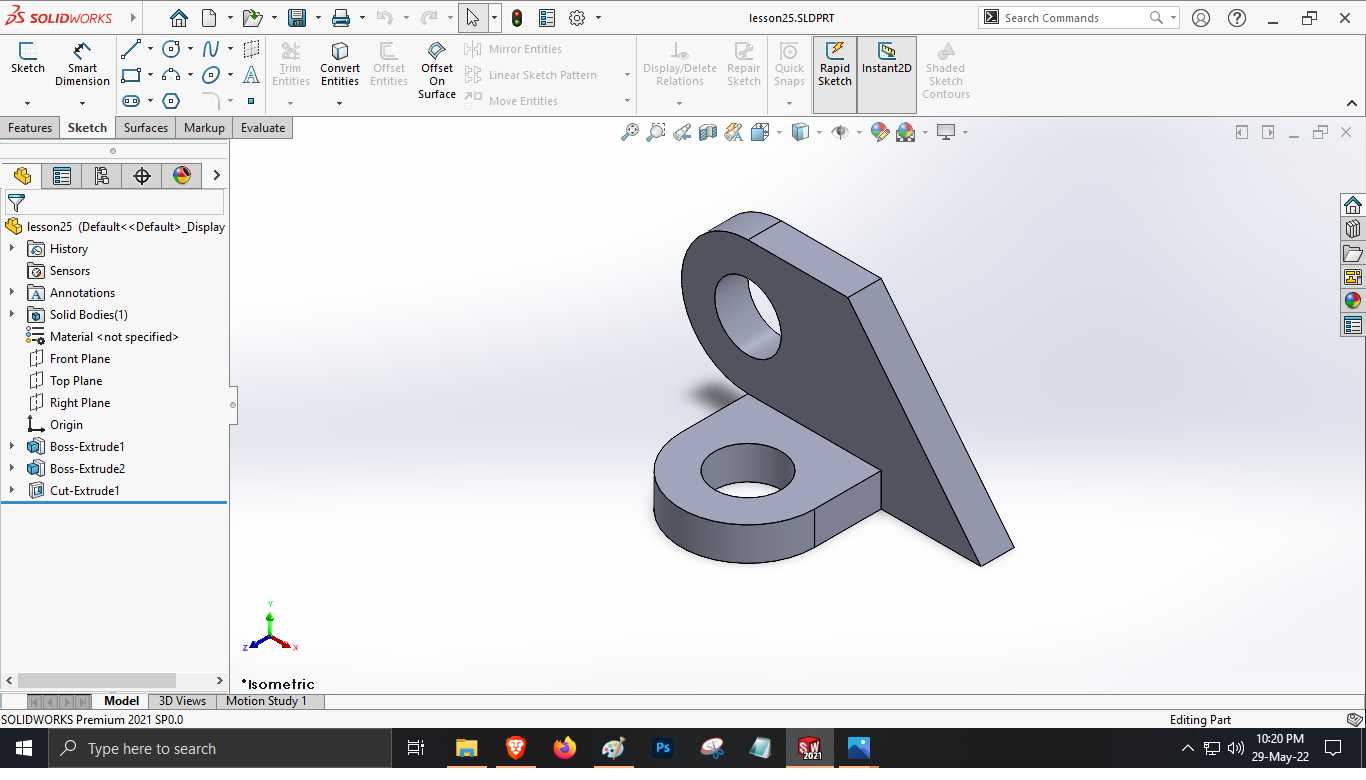Select the Arc sketch tool

[x=171, y=75]
